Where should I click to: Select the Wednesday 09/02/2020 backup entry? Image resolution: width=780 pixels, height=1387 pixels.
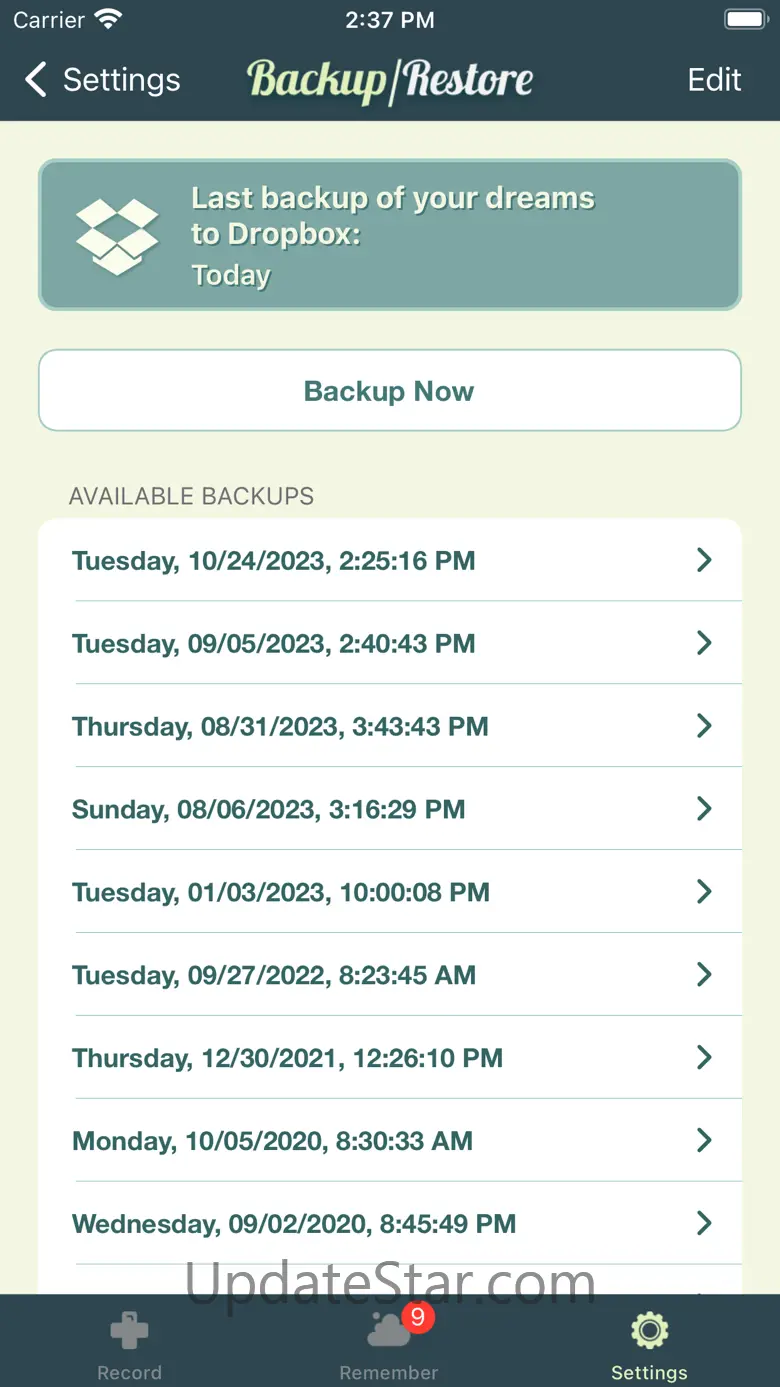coord(294,1224)
